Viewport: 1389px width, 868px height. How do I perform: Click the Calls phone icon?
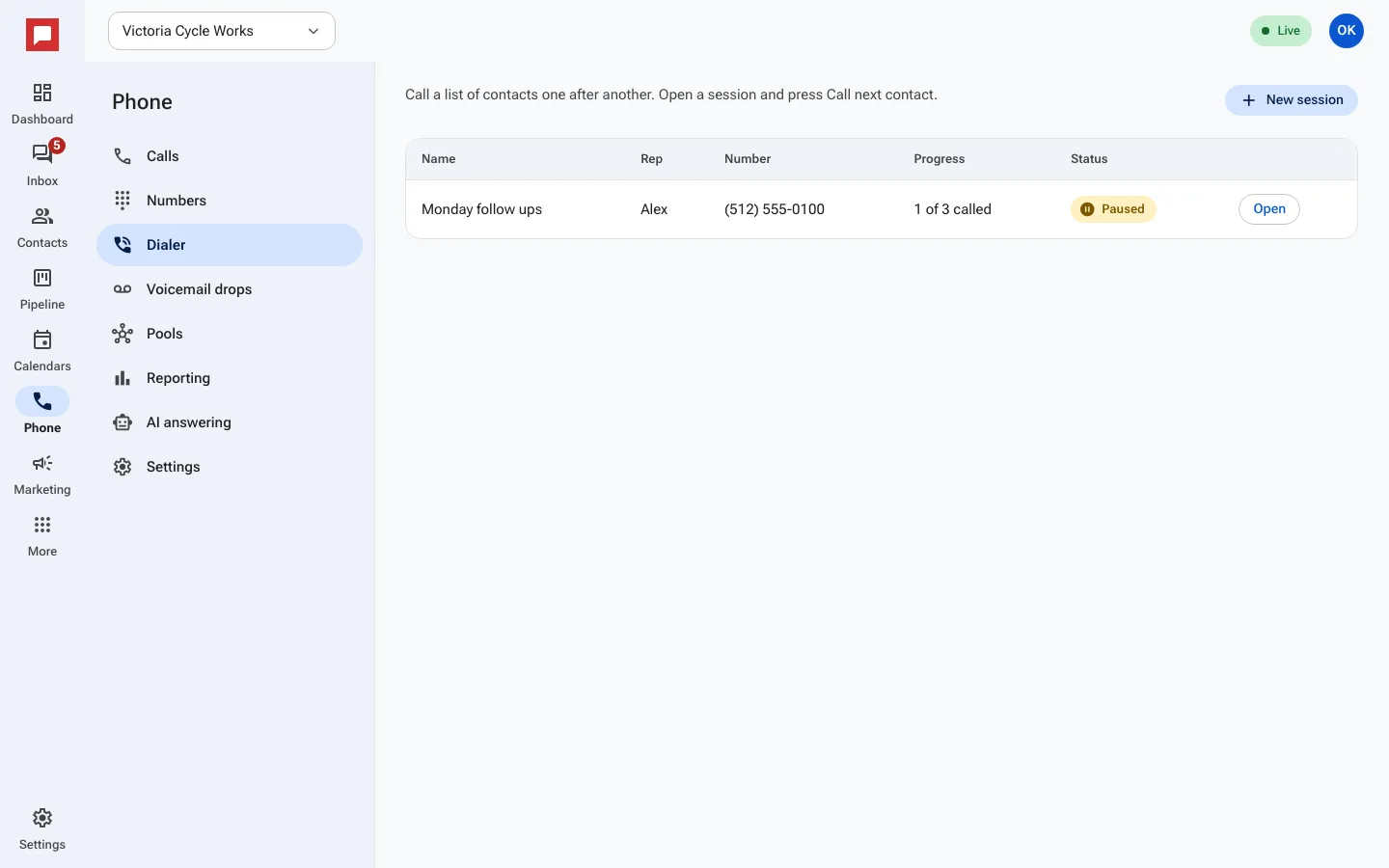pos(123,156)
